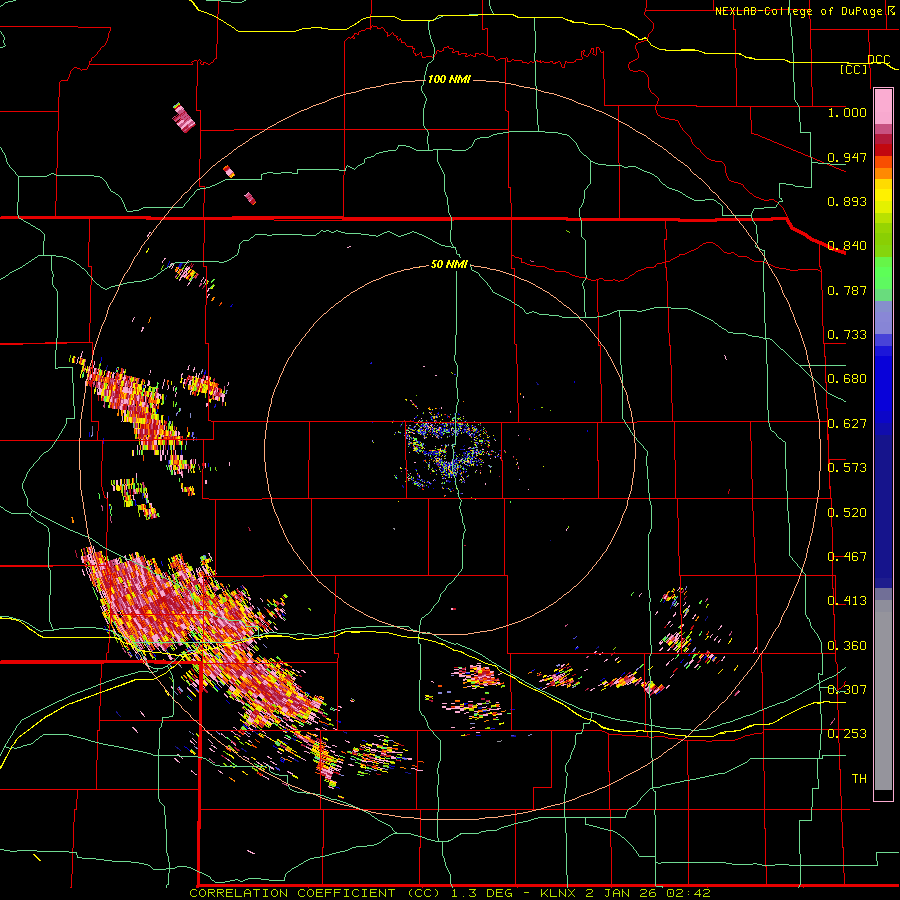Viewport: 900px width, 900px height.
Task: Click the 1.000 scale value
Action: (x=847, y=112)
